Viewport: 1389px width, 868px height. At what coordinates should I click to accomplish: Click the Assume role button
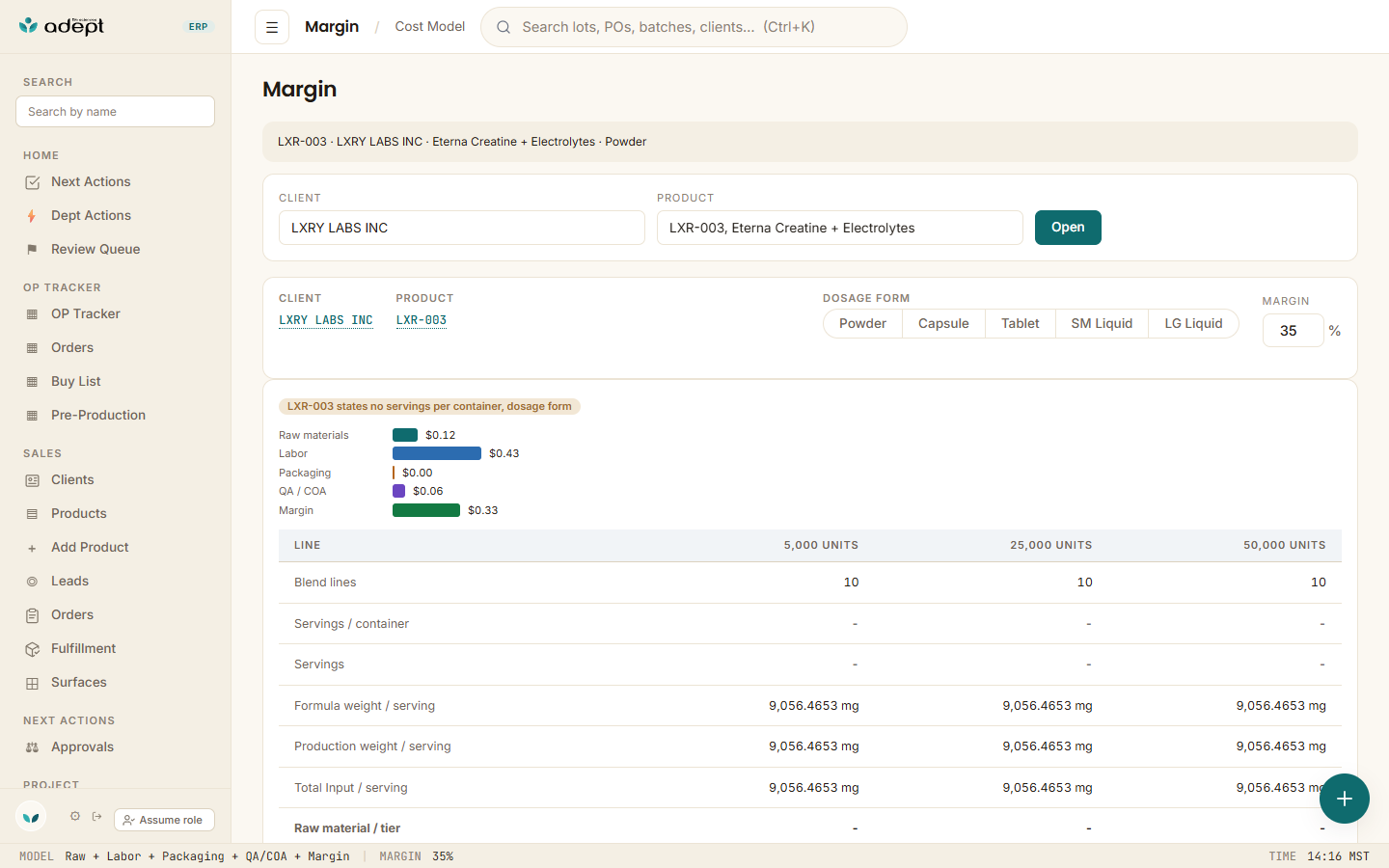coord(164,820)
